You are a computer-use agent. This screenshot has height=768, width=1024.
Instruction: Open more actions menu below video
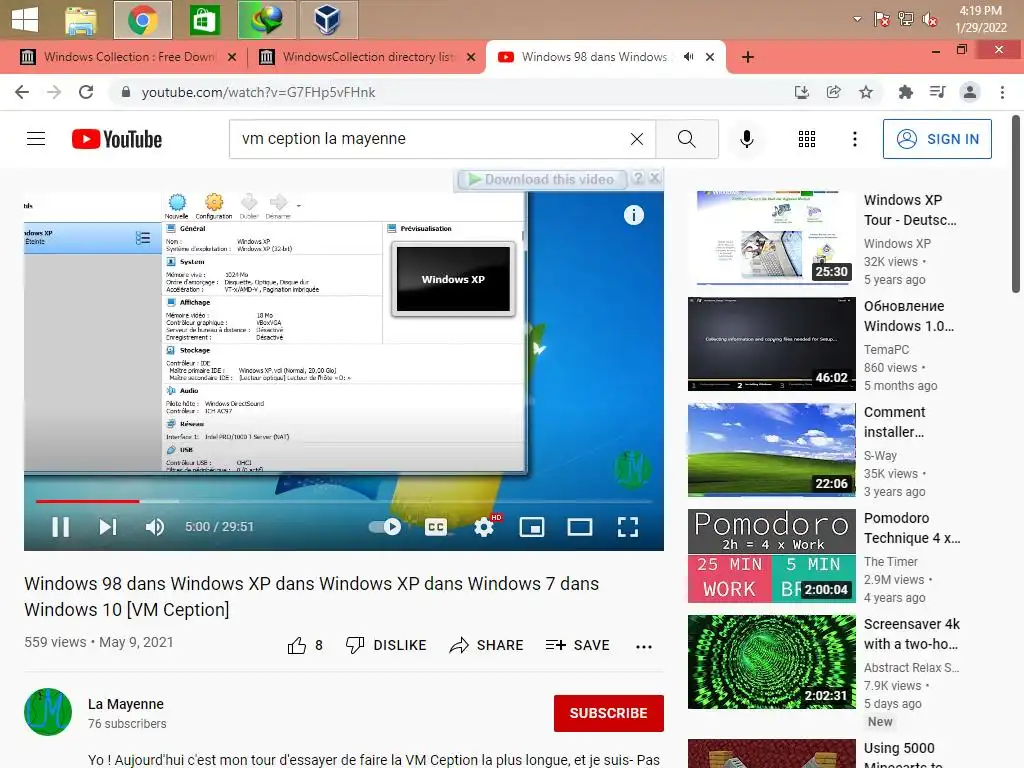tap(644, 646)
